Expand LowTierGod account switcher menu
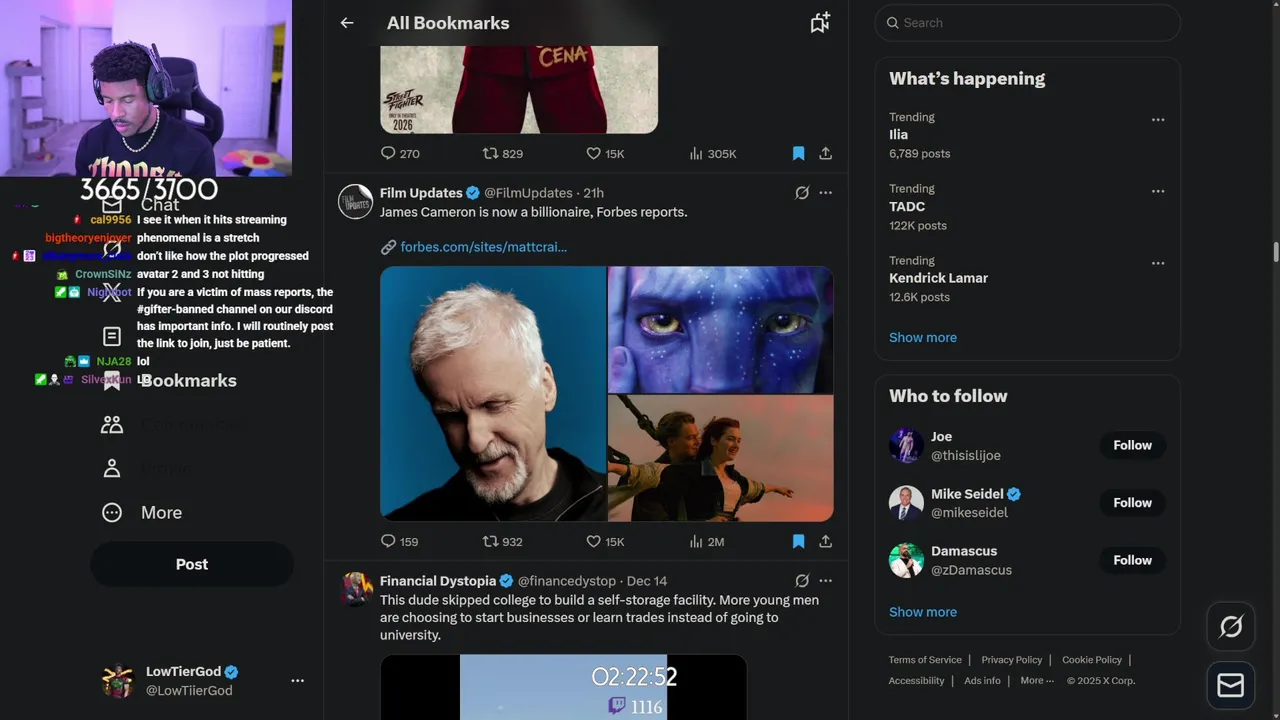 297,681
